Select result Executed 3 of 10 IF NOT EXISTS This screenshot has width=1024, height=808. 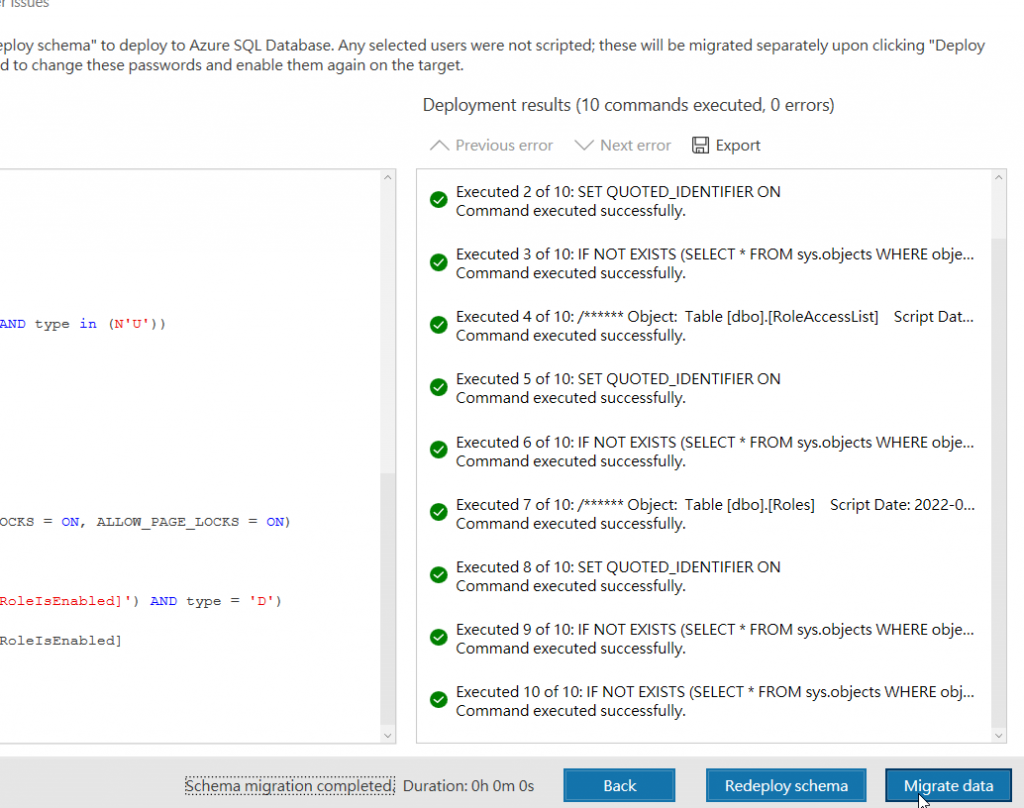click(x=704, y=263)
